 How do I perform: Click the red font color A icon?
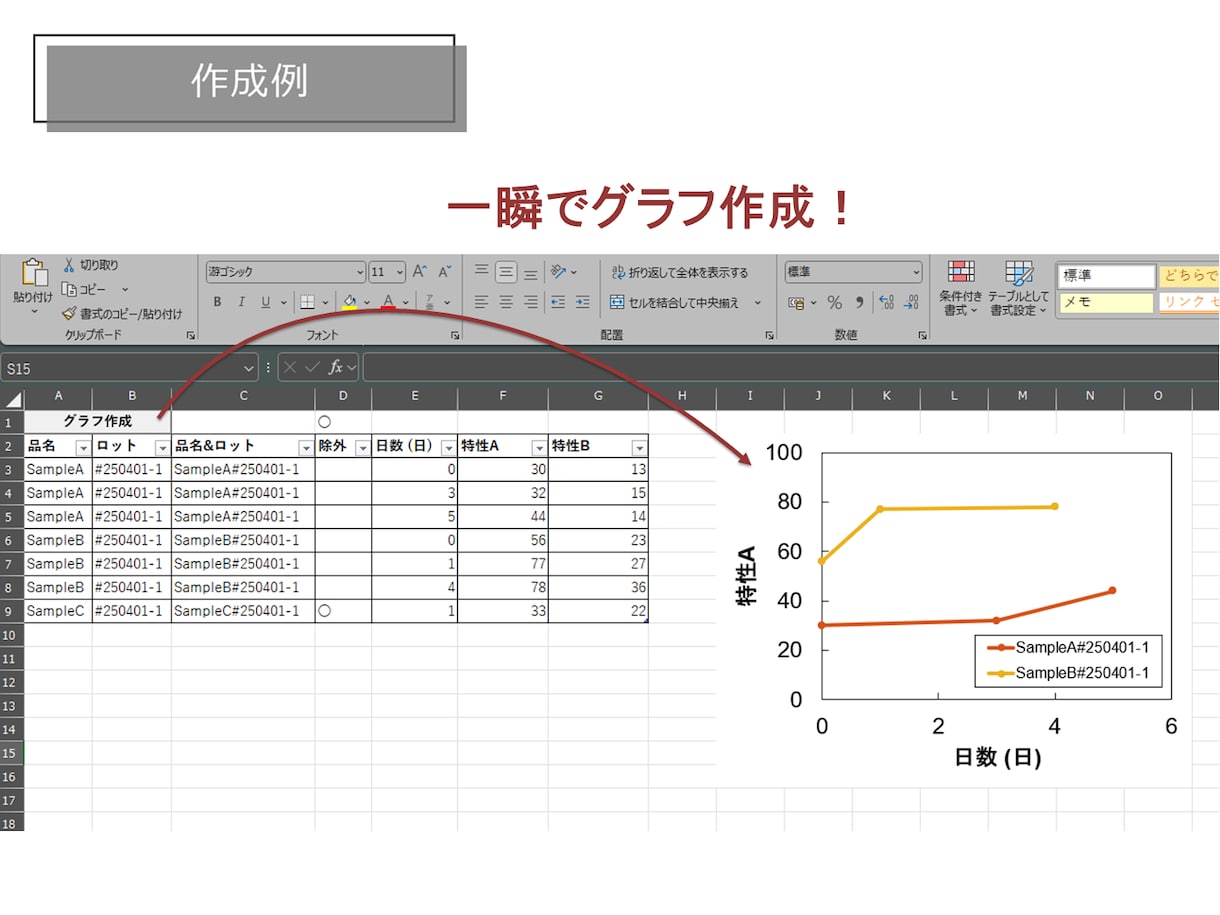tap(388, 301)
